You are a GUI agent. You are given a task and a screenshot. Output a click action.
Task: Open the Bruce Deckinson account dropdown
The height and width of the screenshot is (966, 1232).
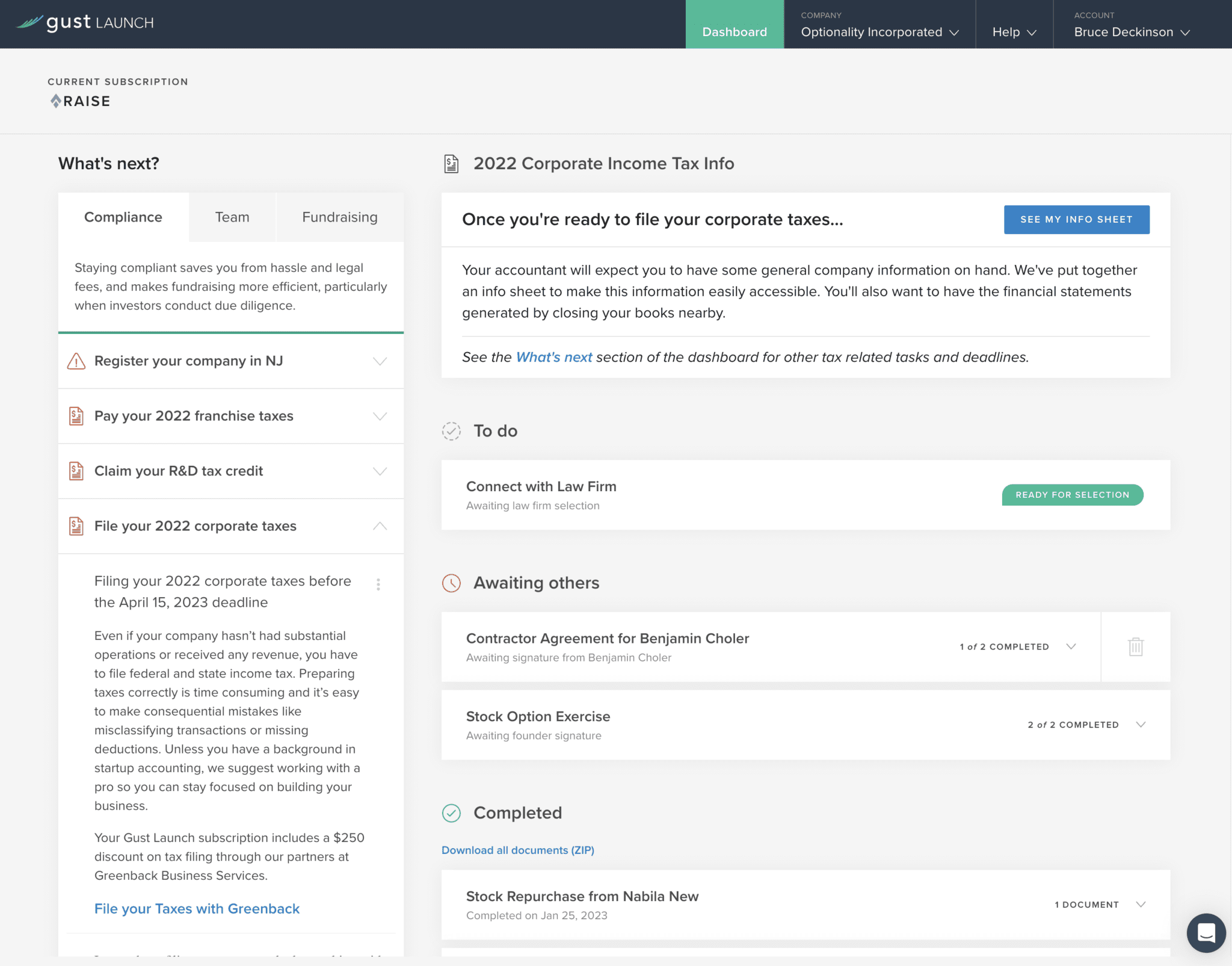point(1132,32)
